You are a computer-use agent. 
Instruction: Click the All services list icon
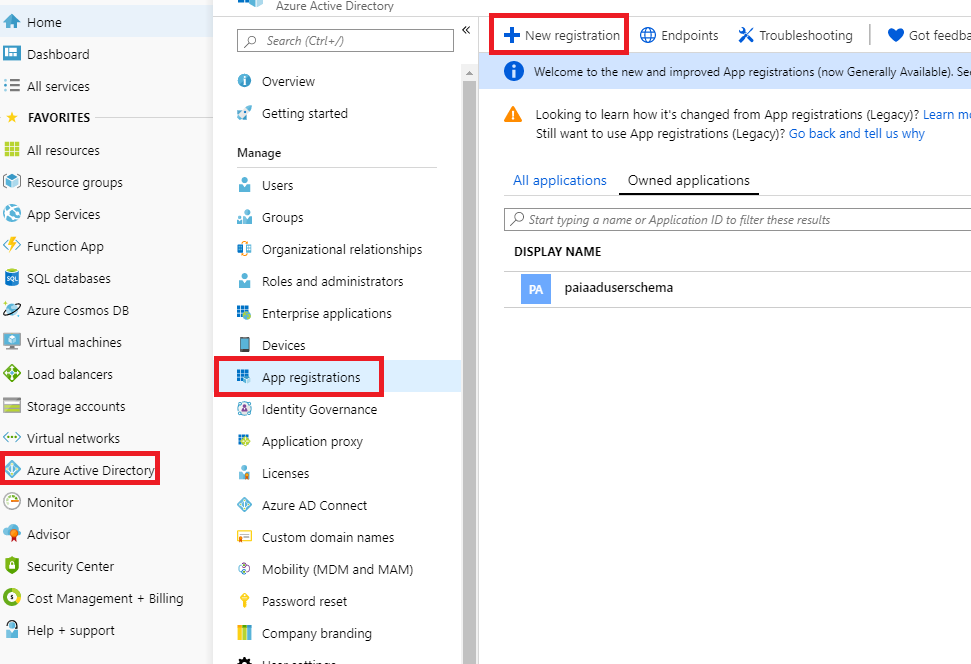[12, 85]
